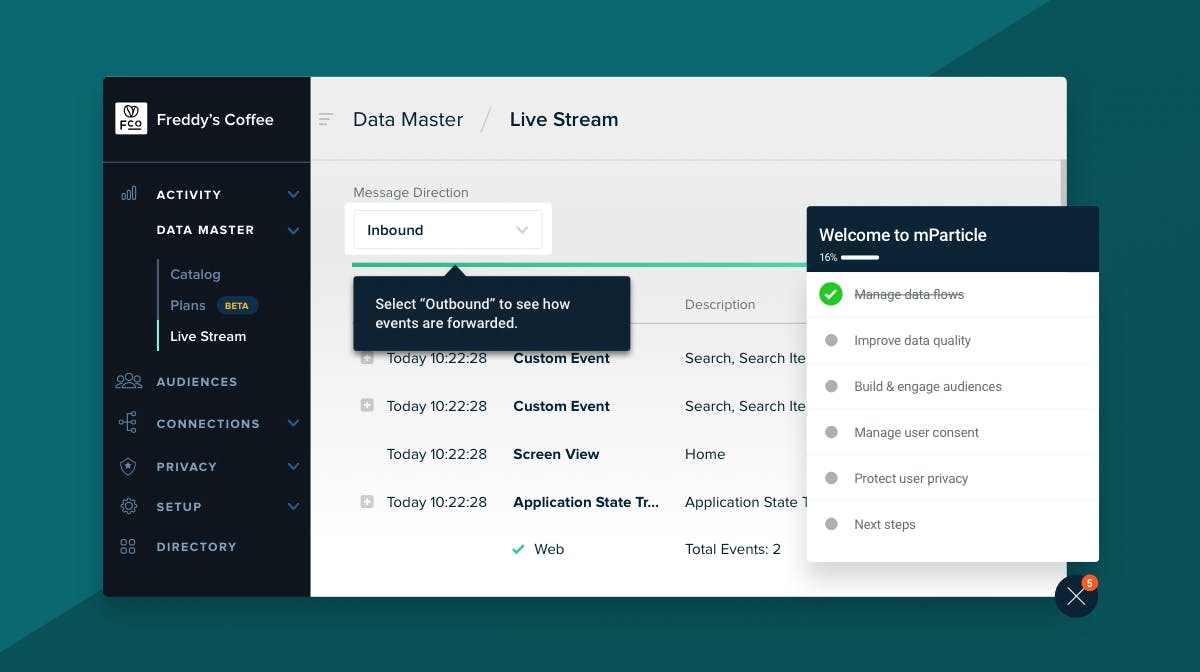This screenshot has width=1200, height=672.
Task: Open the Message Direction Inbound dropdown
Action: coord(448,230)
